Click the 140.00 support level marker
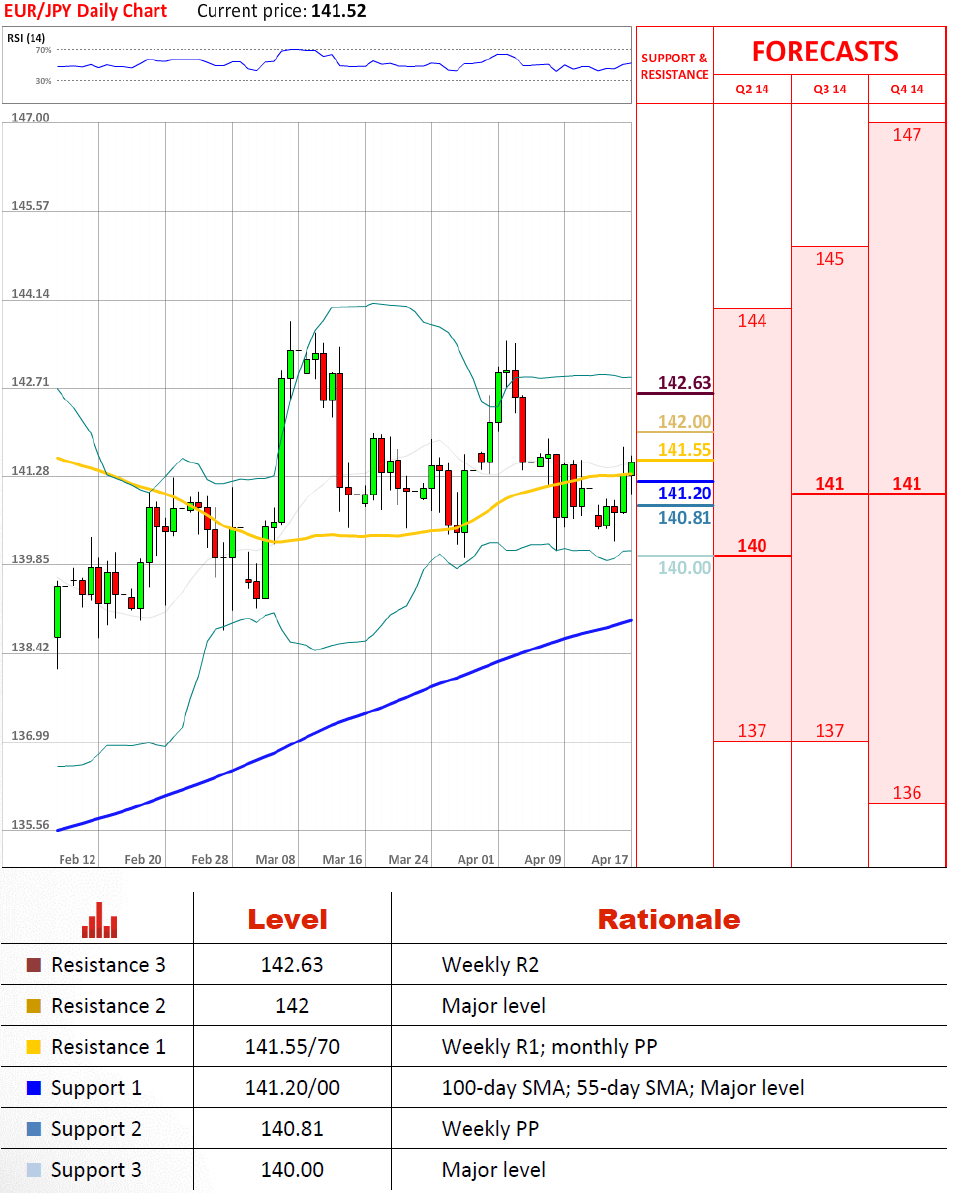Image resolution: width=954 pixels, height=1193 pixels. 684,568
